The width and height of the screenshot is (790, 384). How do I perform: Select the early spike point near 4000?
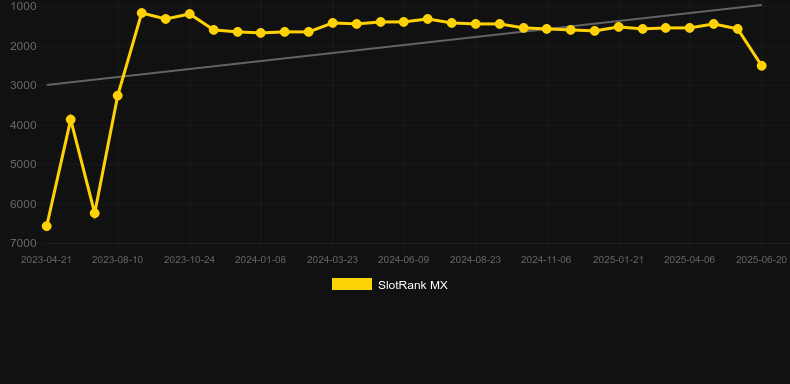[71, 119]
